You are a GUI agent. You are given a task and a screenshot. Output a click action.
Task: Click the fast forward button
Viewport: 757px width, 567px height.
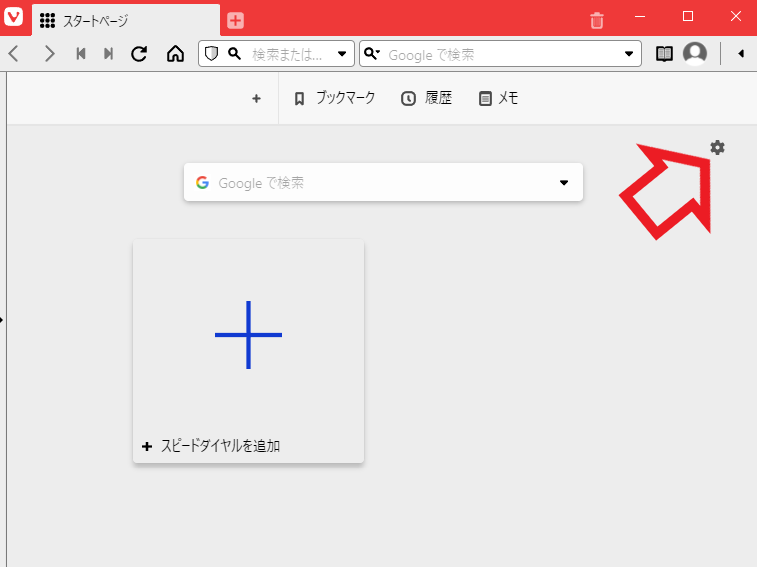[x=109, y=53]
